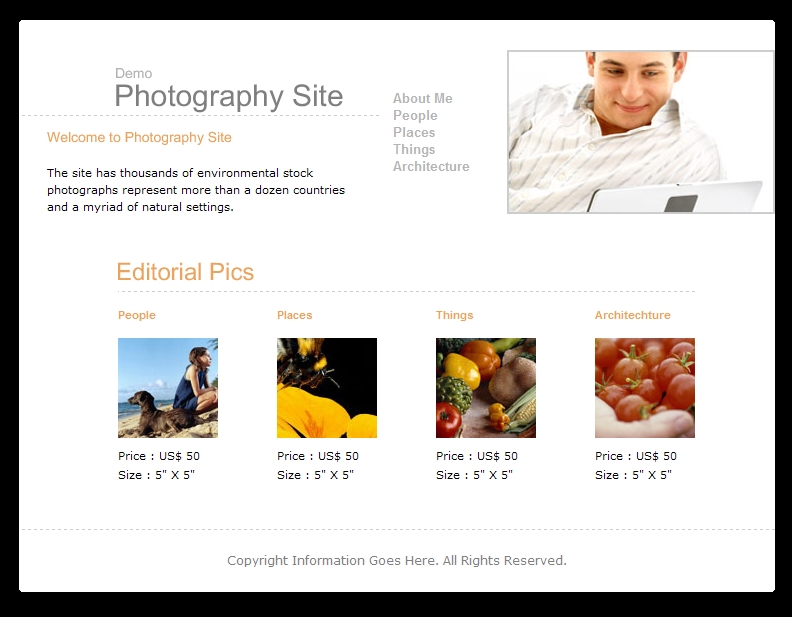The image size is (792, 617).
Task: Click the copyright information footer text
Action: pyautogui.click(x=397, y=560)
